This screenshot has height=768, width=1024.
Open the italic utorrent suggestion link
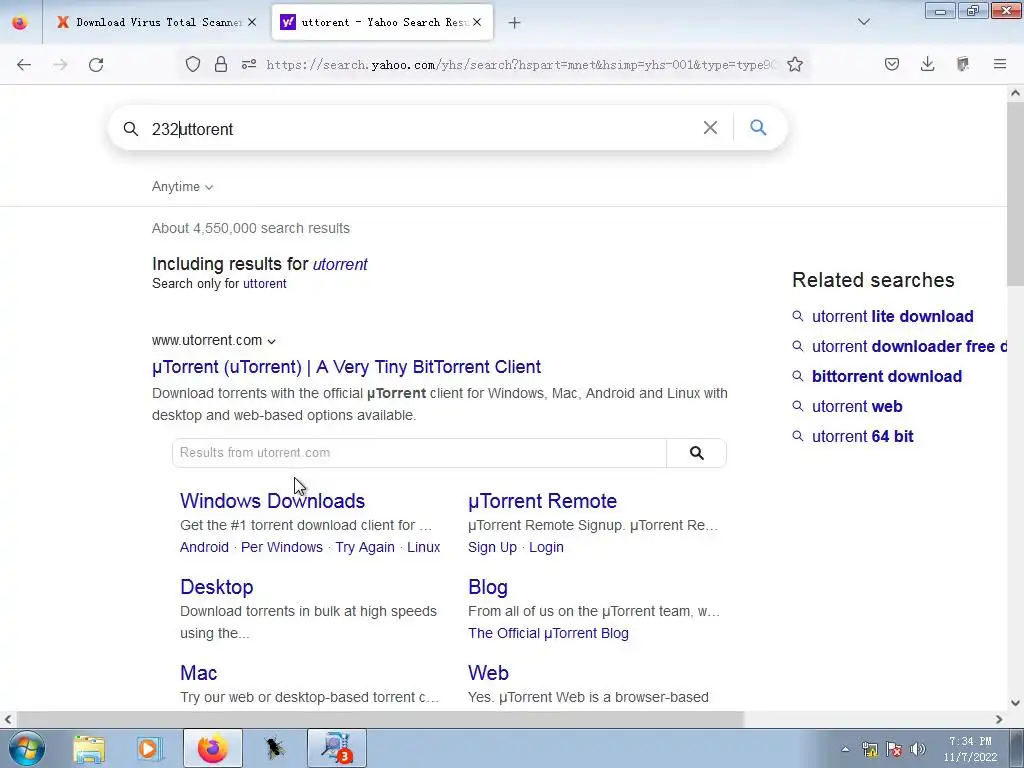(x=340, y=264)
